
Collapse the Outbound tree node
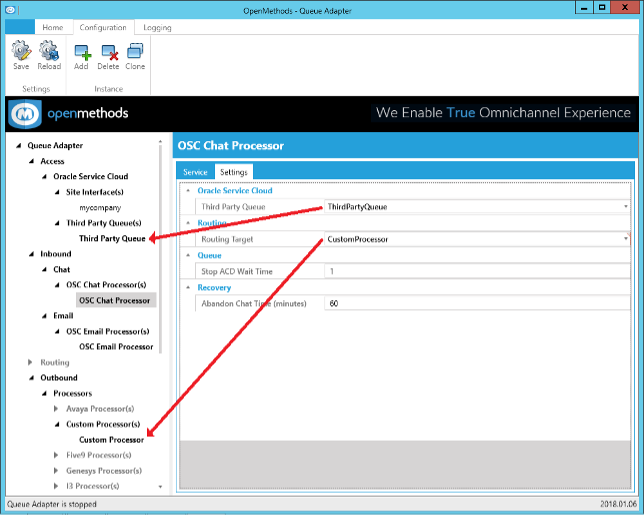31,378
